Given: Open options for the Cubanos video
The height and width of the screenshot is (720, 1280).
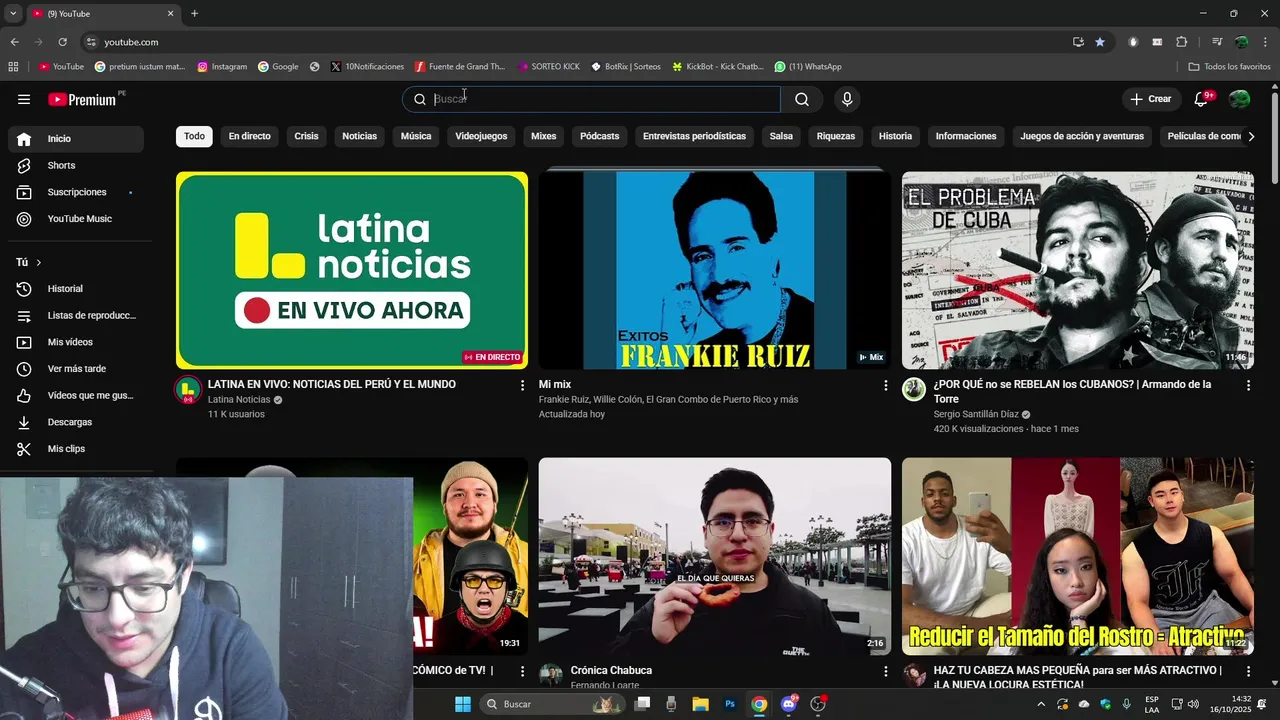Looking at the screenshot, I should click(x=1248, y=385).
